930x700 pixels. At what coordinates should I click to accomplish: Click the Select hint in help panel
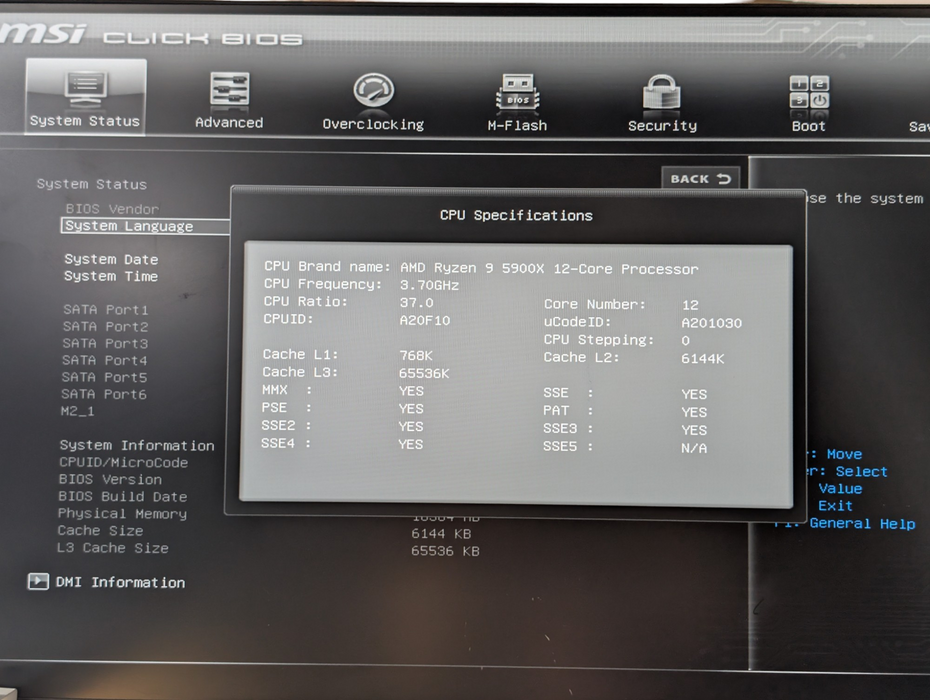(x=862, y=472)
